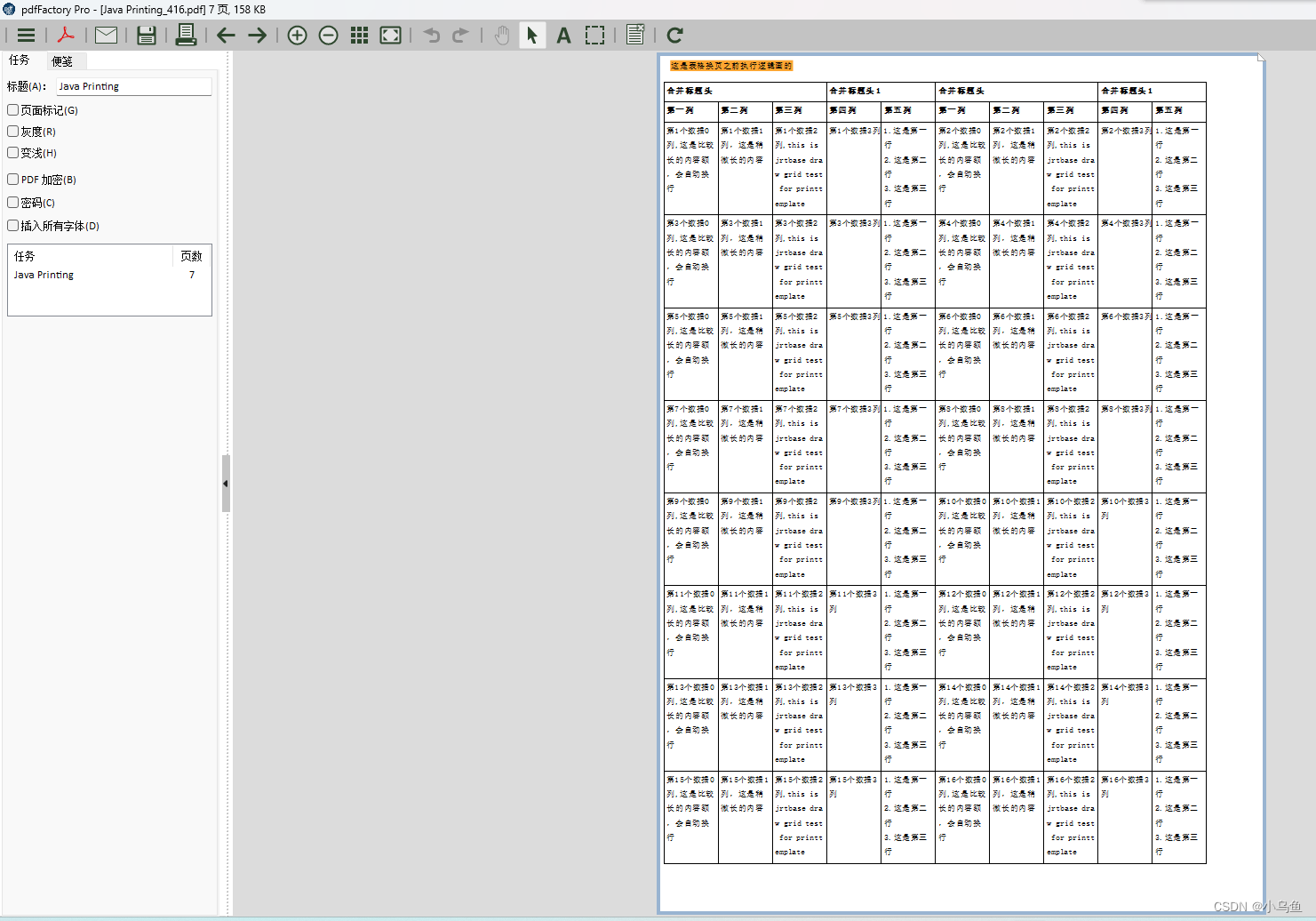Click the orange highlighted title text on page
The image size is (1316, 921).
pos(731,66)
